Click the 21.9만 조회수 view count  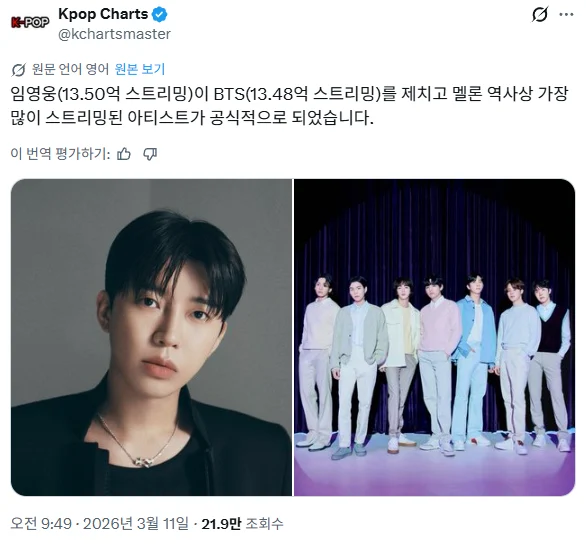tap(242, 523)
